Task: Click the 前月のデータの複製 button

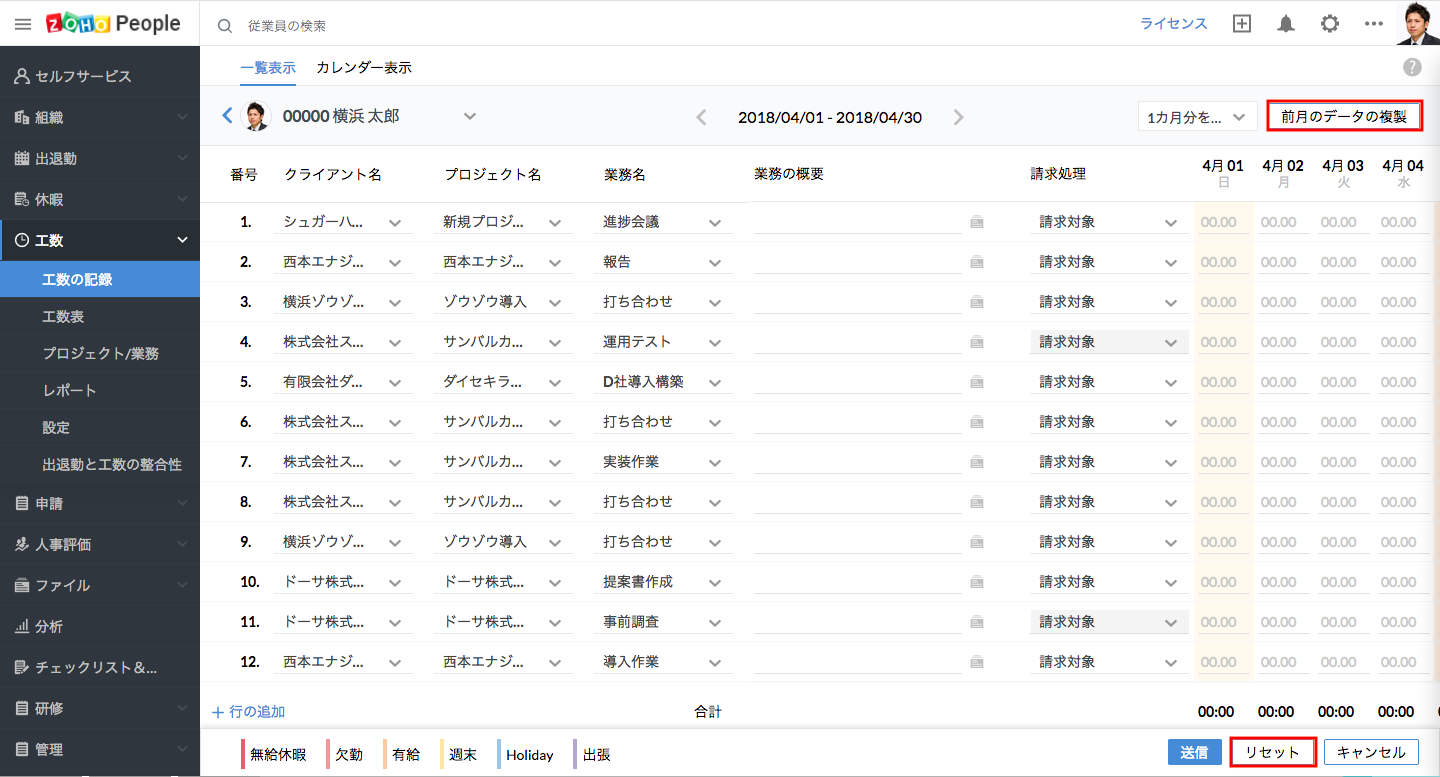Action: tap(1343, 116)
